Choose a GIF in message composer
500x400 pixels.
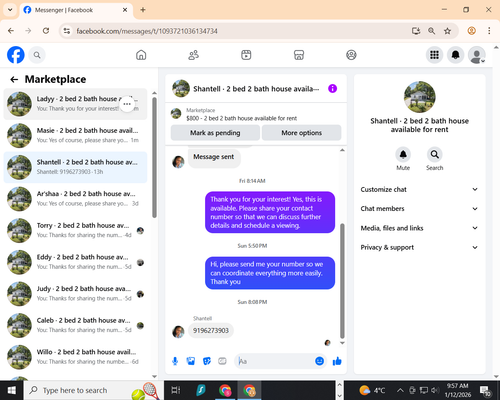coord(222,361)
